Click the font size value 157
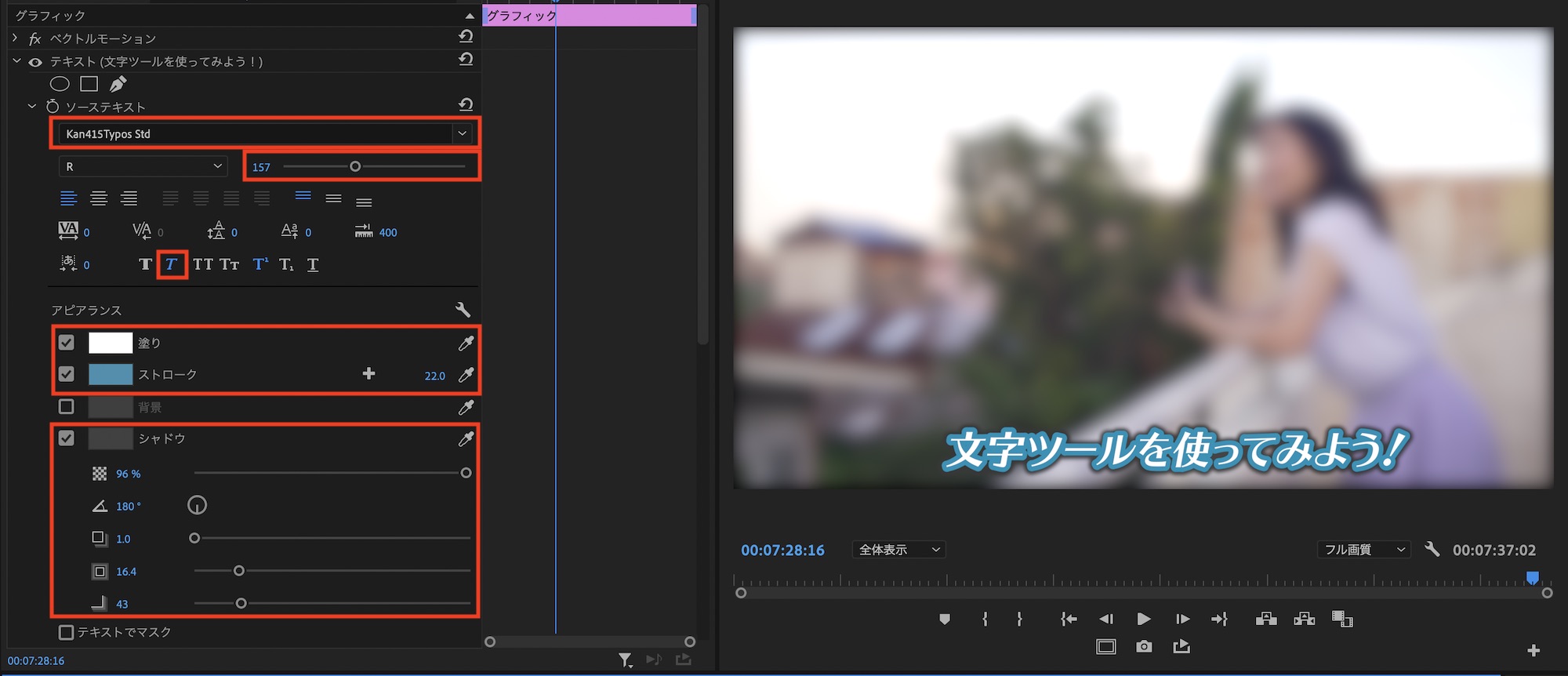The width and height of the screenshot is (1568, 676). coord(261,167)
